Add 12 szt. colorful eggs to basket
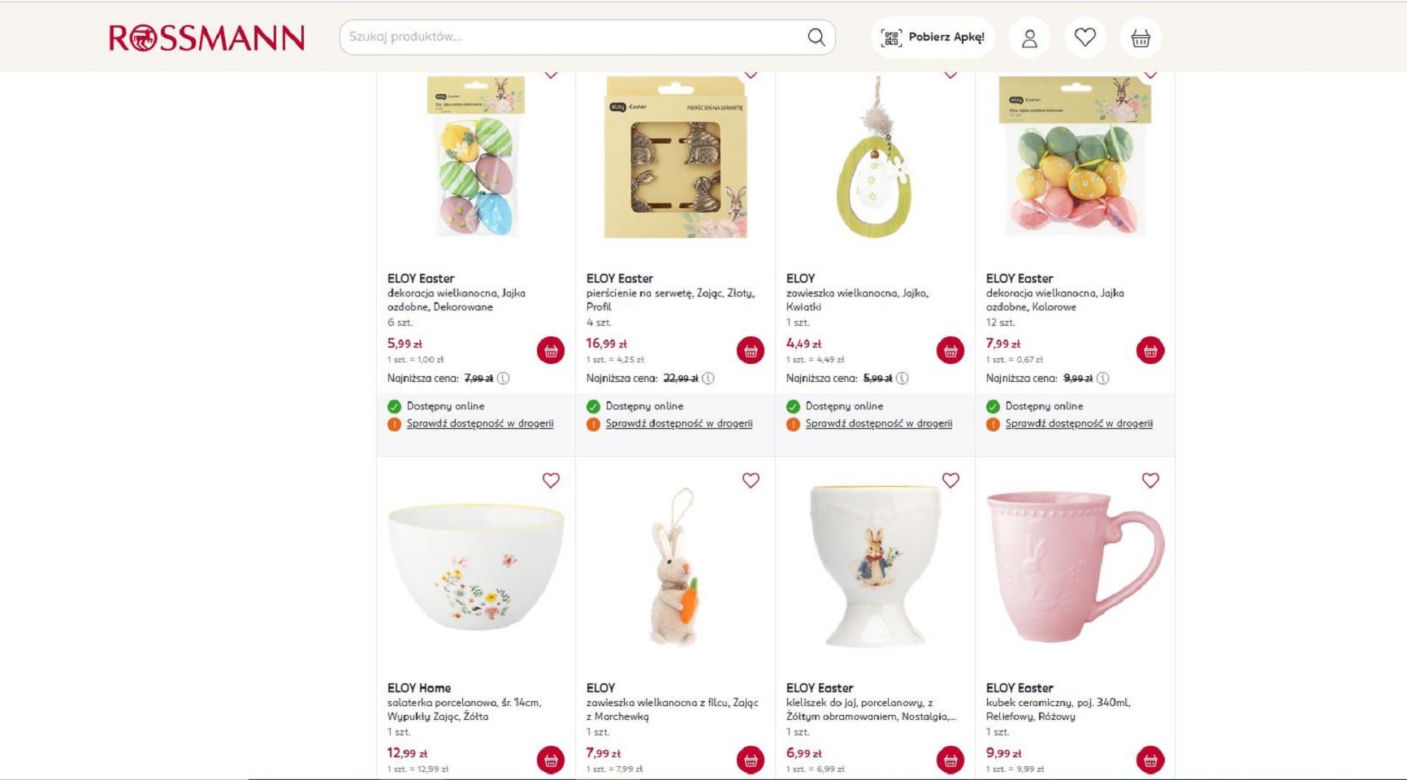The width and height of the screenshot is (1407, 780). coord(1150,351)
